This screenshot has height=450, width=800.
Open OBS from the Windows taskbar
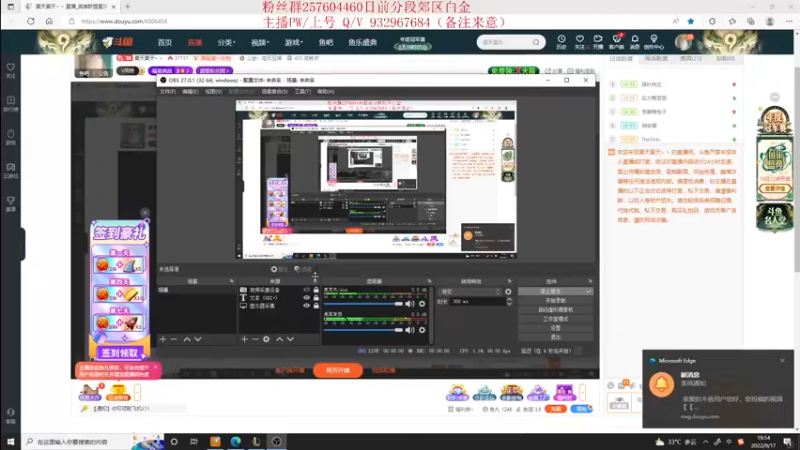(277, 442)
